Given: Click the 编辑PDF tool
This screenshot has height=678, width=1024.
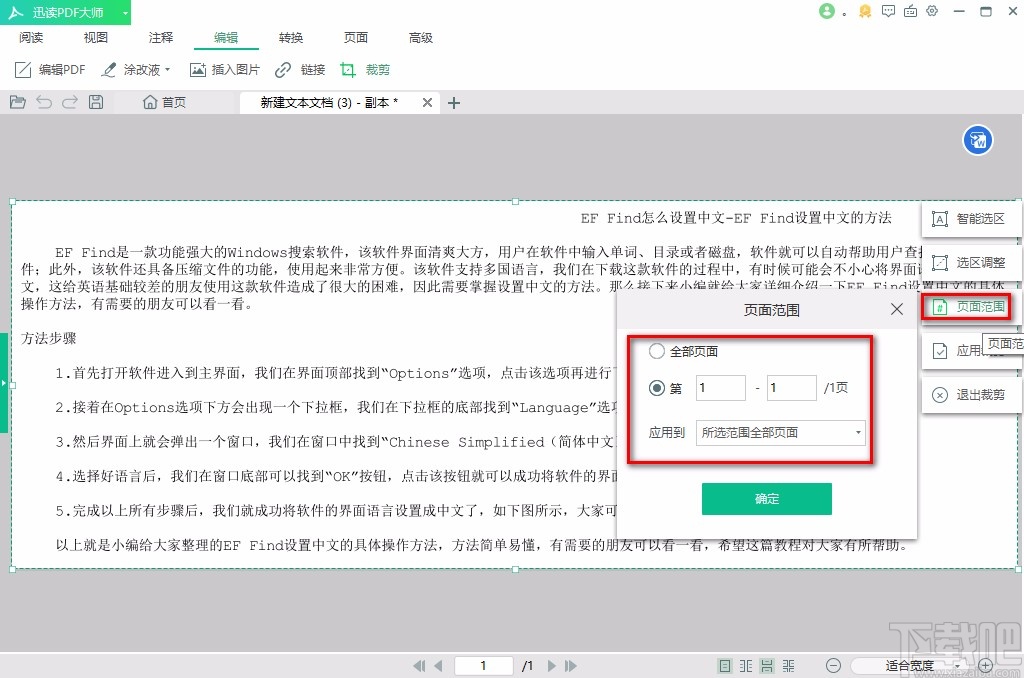Looking at the screenshot, I should (x=50, y=69).
